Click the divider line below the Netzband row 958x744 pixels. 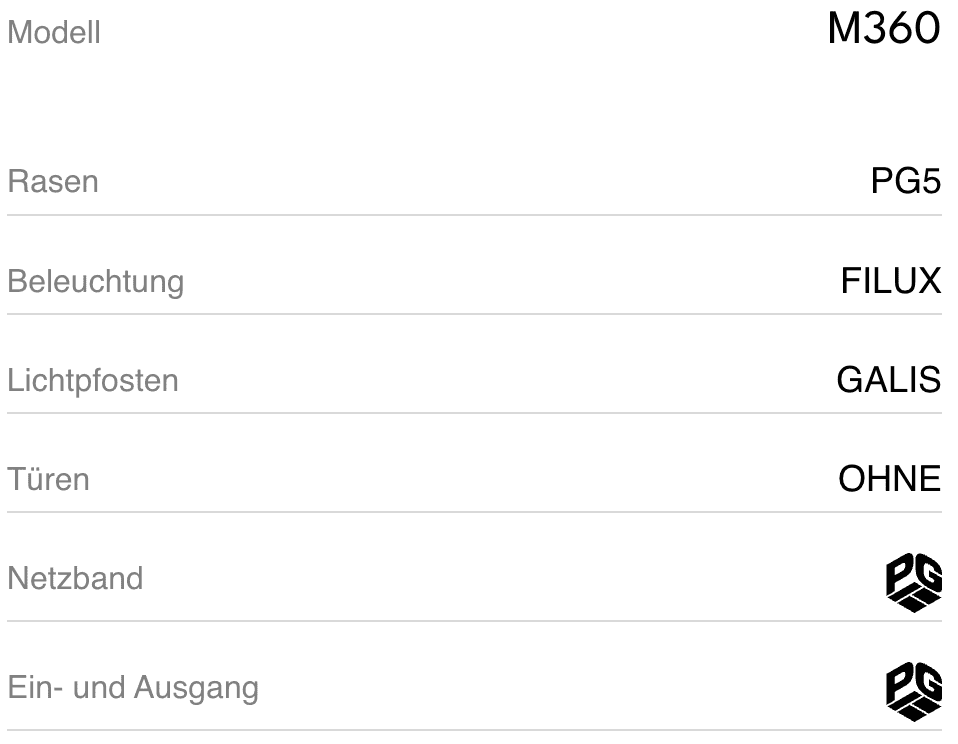click(x=474, y=621)
